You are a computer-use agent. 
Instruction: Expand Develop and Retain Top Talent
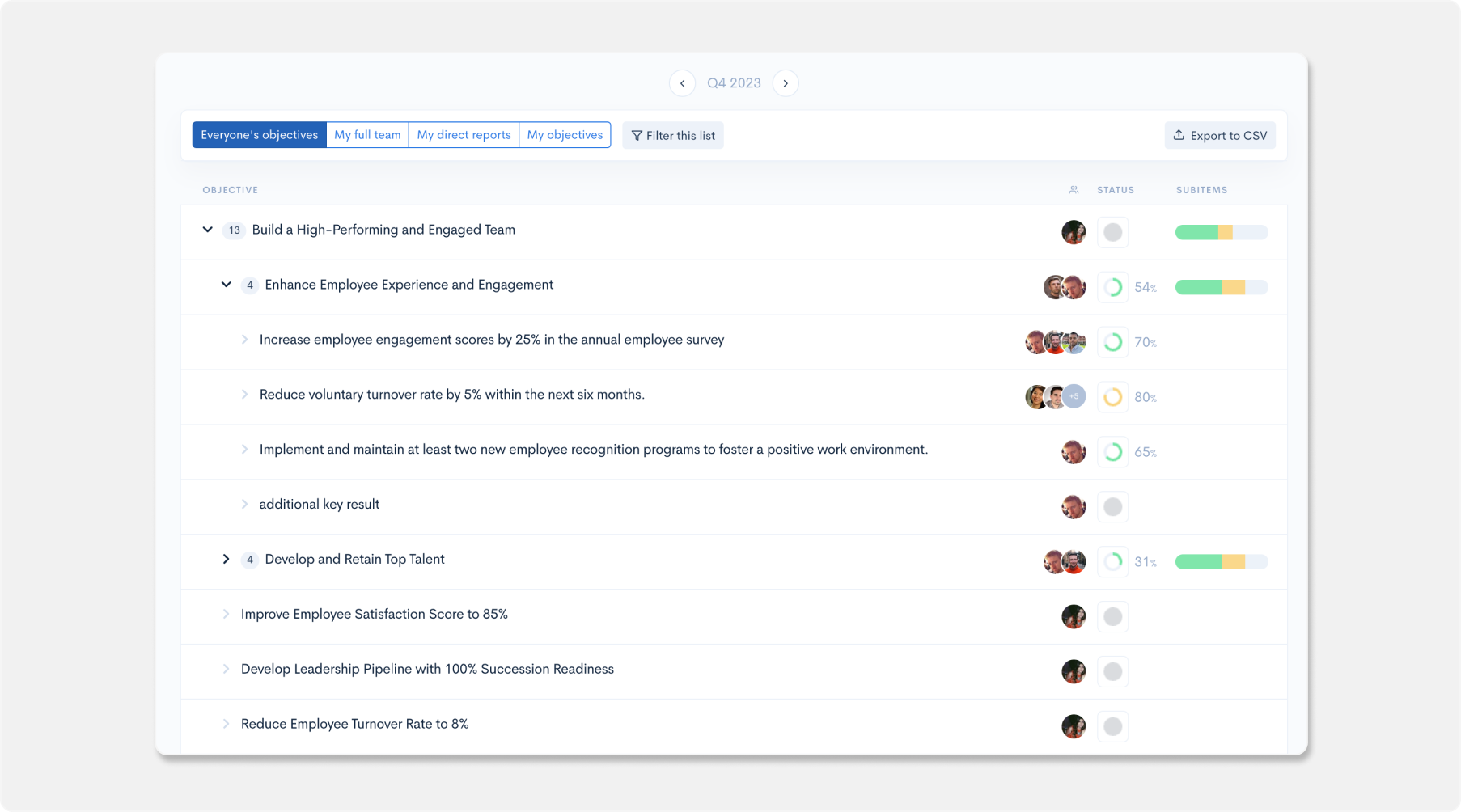(227, 559)
